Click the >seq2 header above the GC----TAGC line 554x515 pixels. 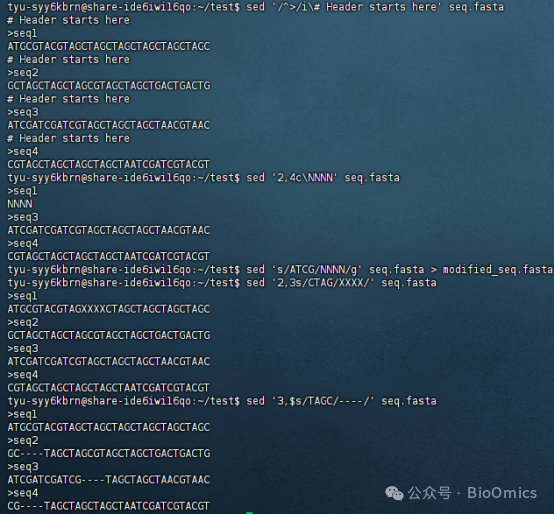pos(23,440)
